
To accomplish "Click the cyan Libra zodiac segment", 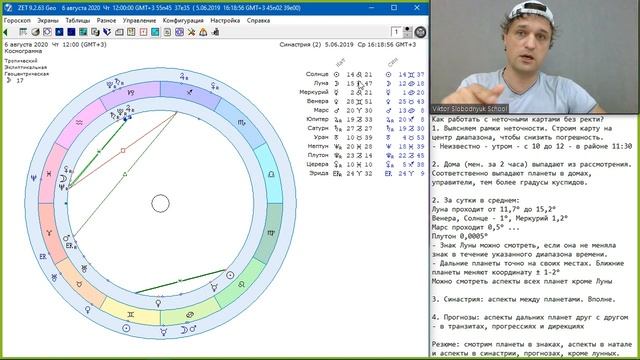I will pos(270,175).
